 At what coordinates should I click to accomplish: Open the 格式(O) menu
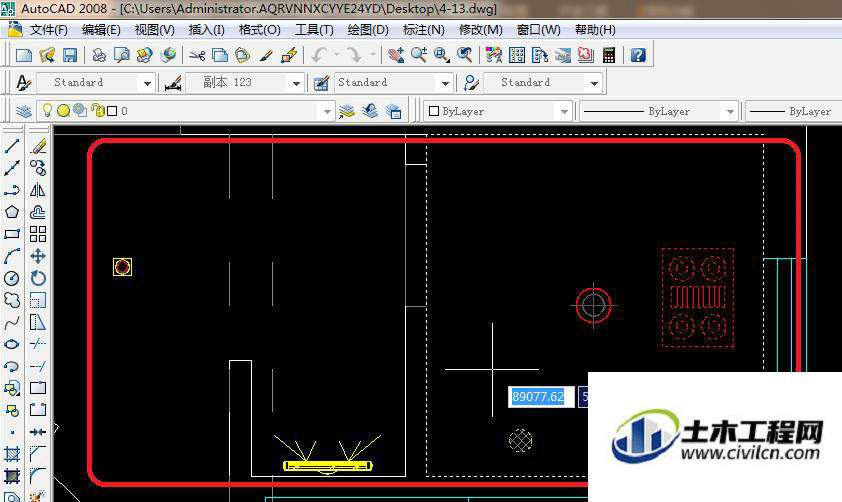tap(259, 30)
